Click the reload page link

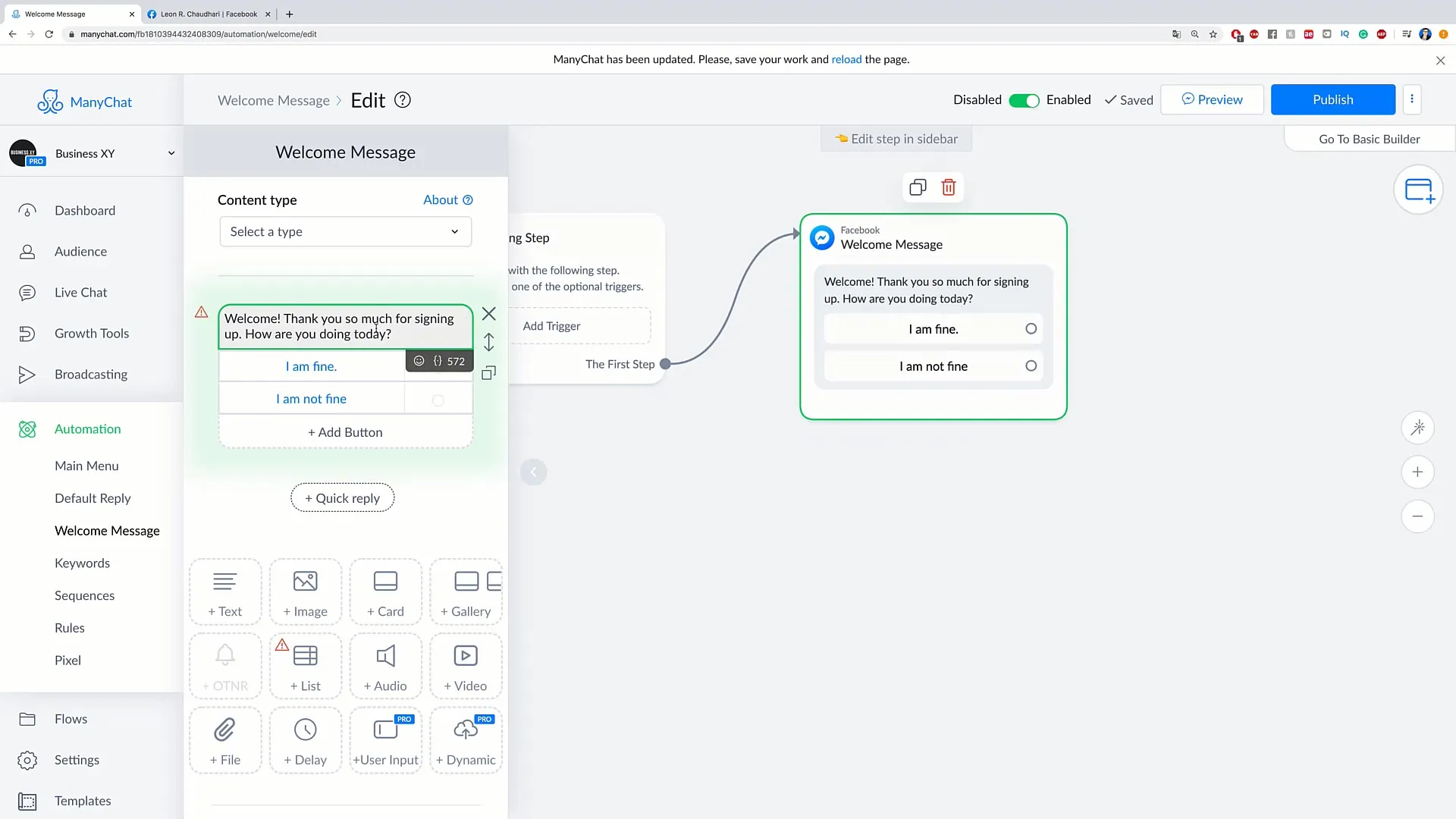[x=847, y=59]
